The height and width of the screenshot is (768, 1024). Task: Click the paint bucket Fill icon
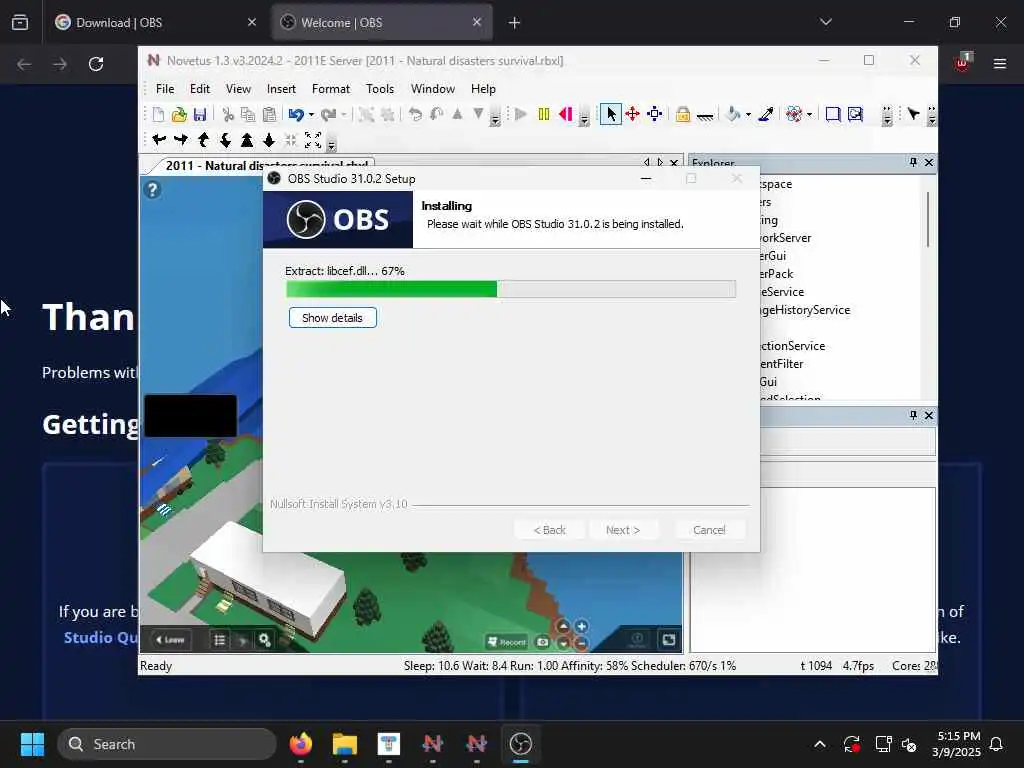coord(733,115)
